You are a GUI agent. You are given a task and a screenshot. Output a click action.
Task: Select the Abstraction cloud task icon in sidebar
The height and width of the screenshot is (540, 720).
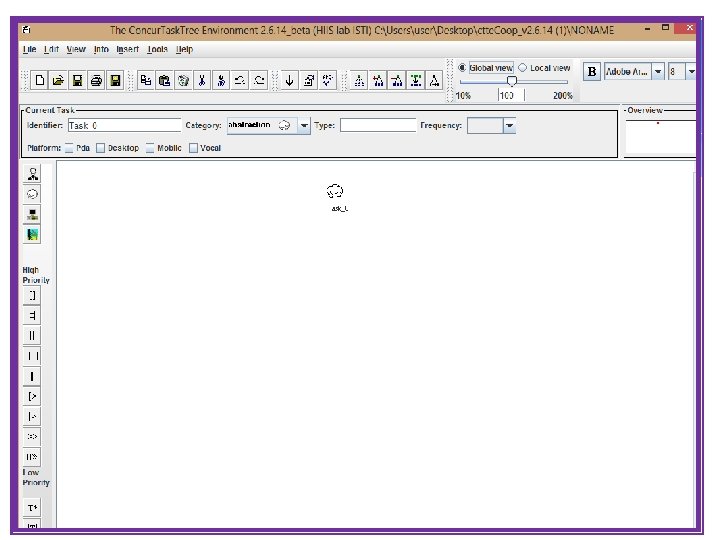tap(32, 194)
